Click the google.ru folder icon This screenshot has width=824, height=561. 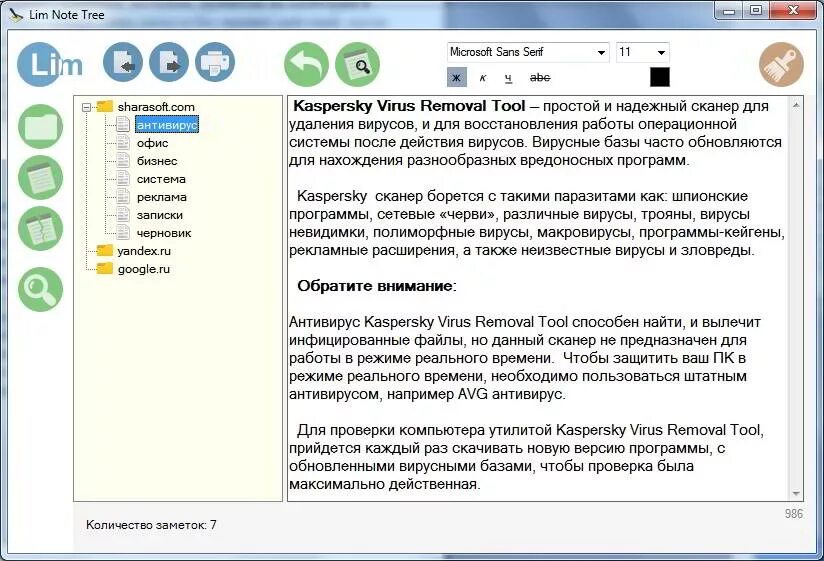[x=105, y=268]
